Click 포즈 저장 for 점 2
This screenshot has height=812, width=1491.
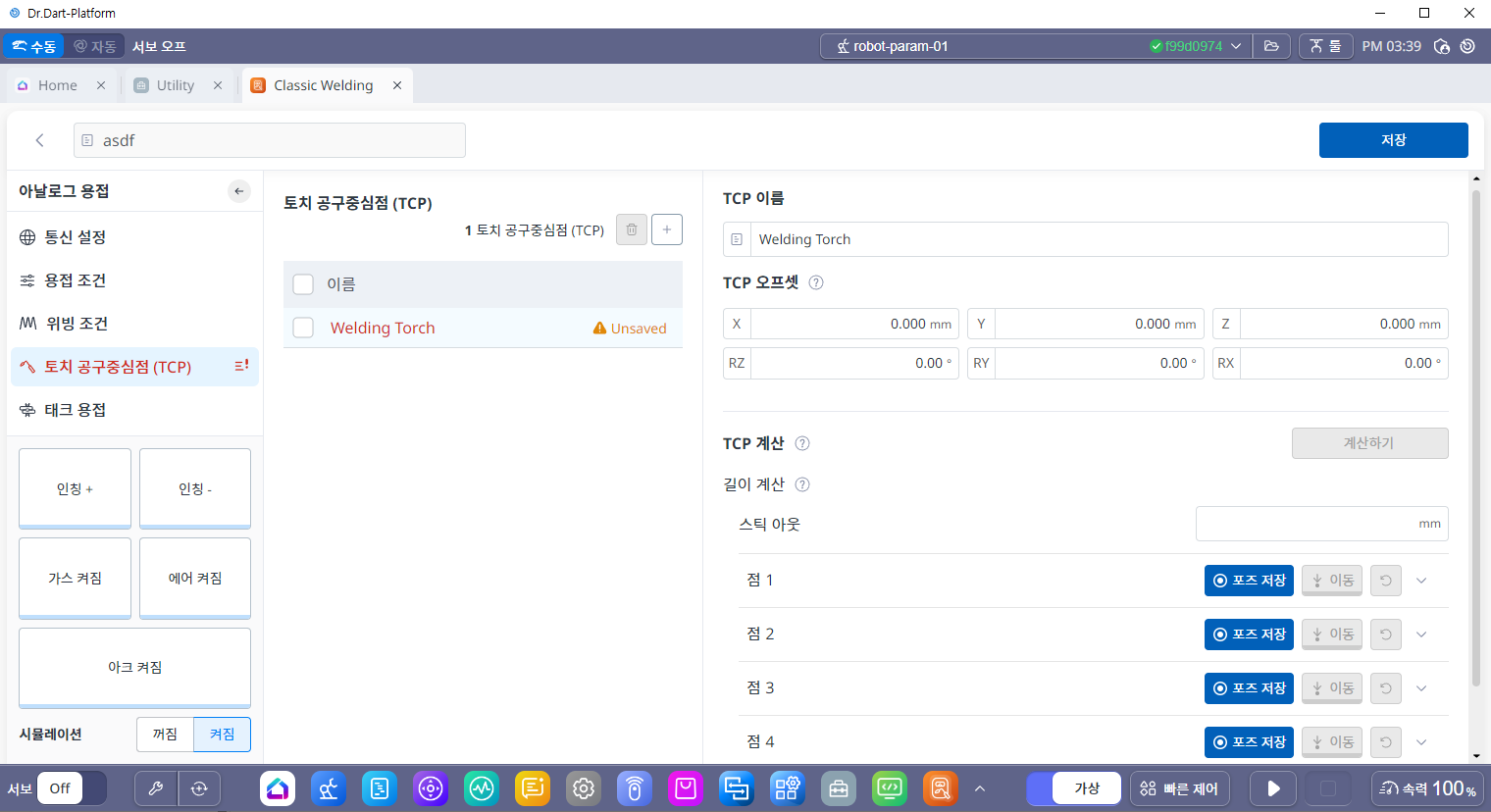pyautogui.click(x=1249, y=634)
